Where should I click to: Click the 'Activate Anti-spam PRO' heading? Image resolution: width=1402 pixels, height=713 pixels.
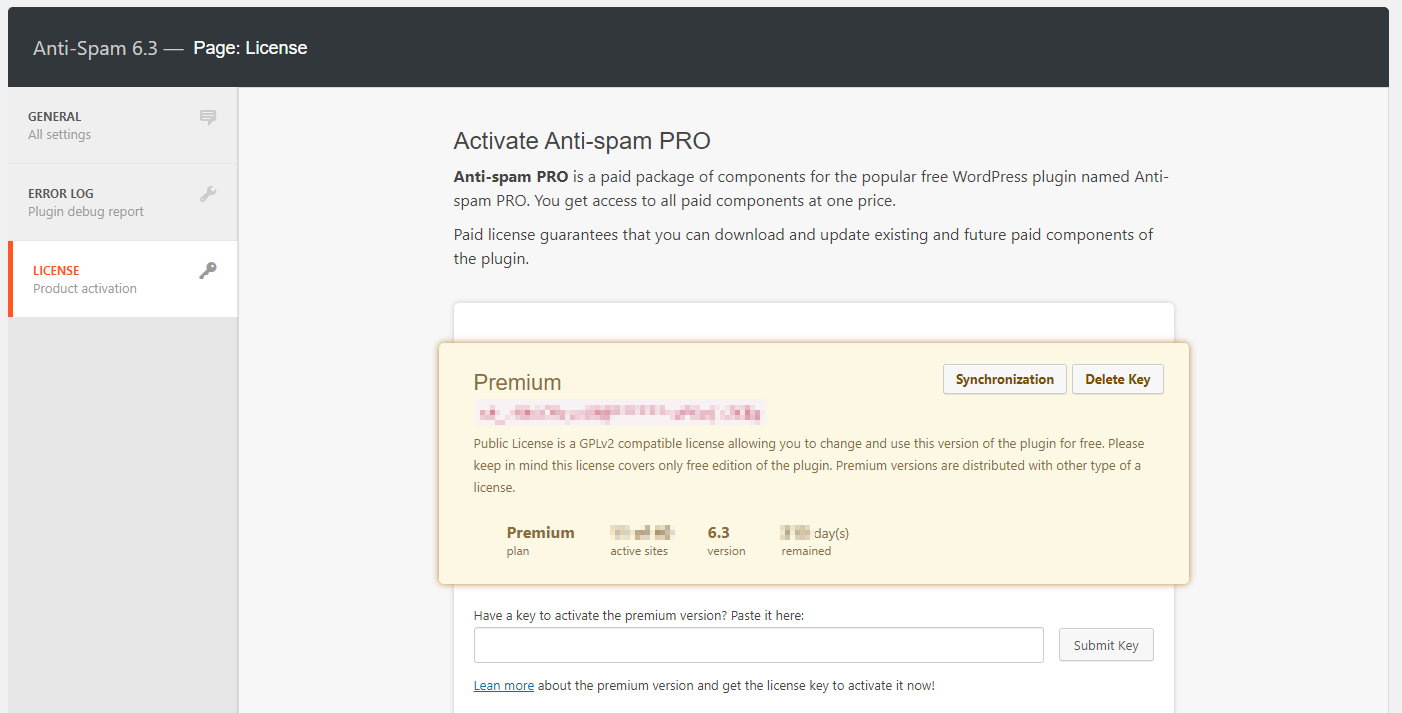[582, 141]
